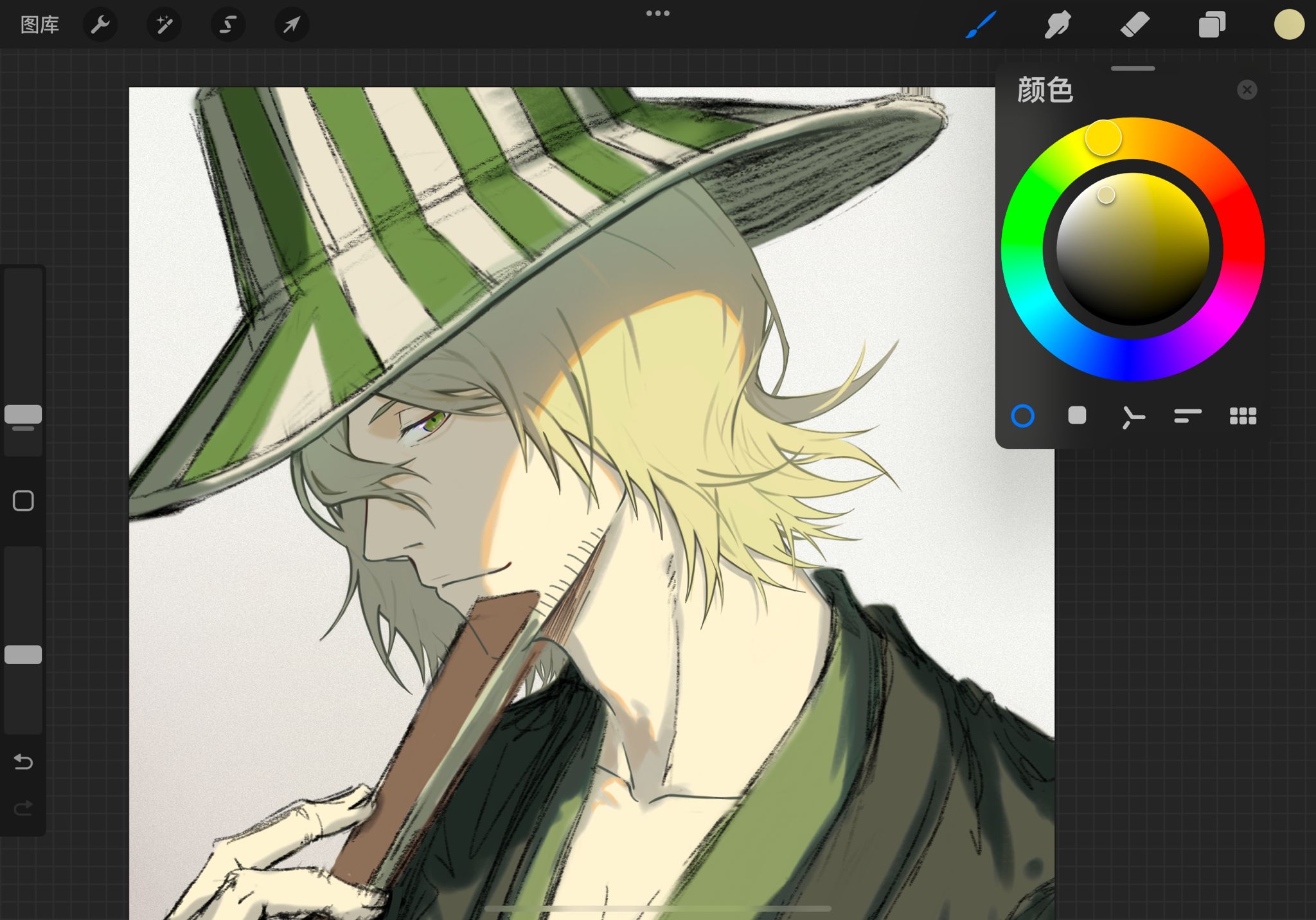
Task: Activate the Selection S-shaped tool
Action: [x=227, y=25]
